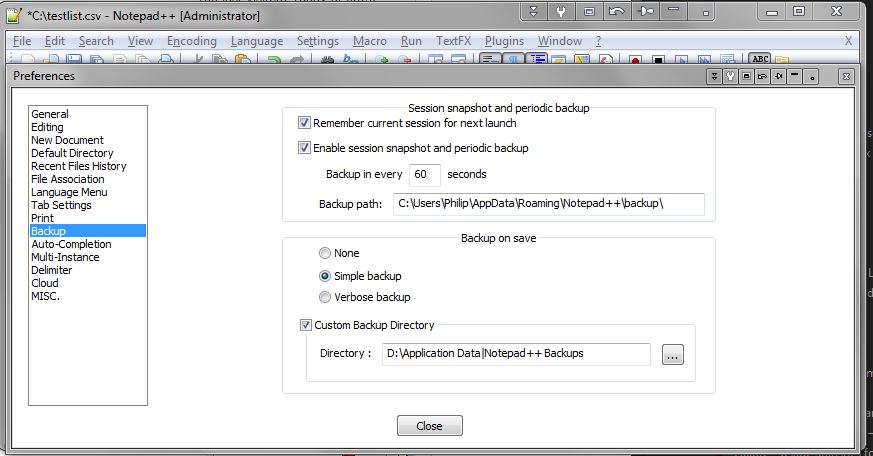Select General in preferences list
Viewport: 873px width, 456px height.
pyautogui.click(x=50, y=114)
